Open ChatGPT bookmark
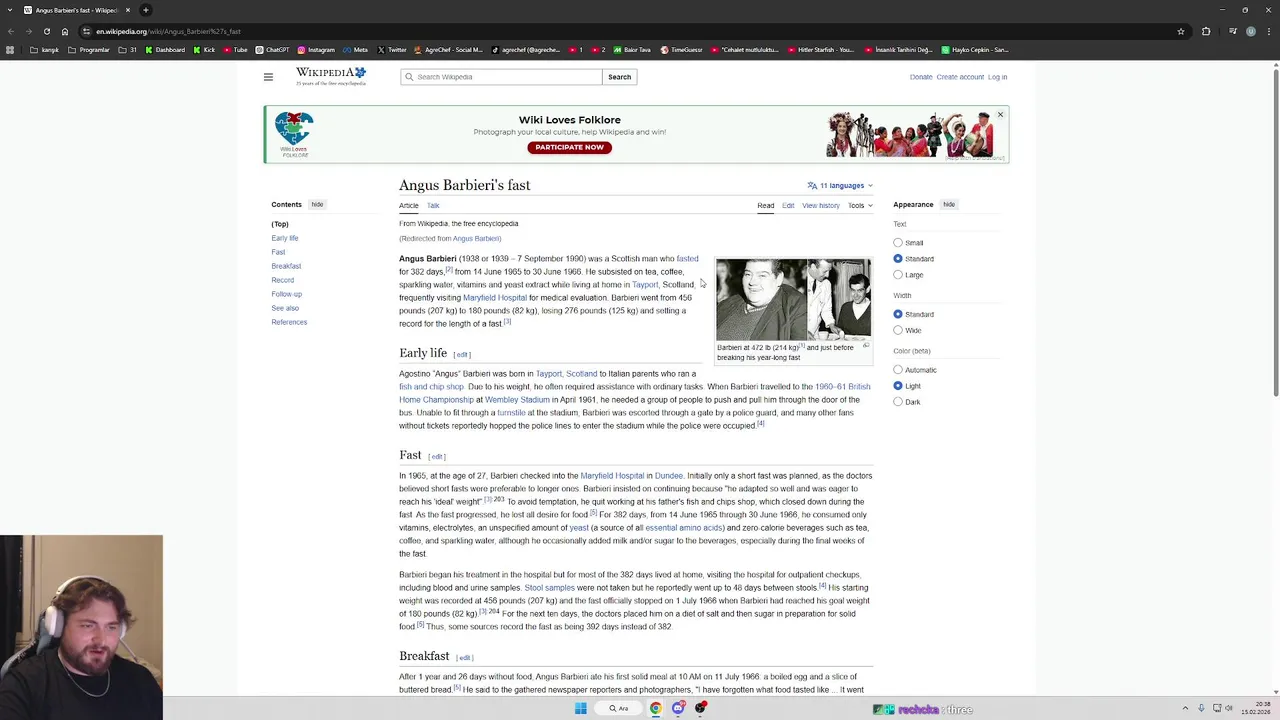 273,50
